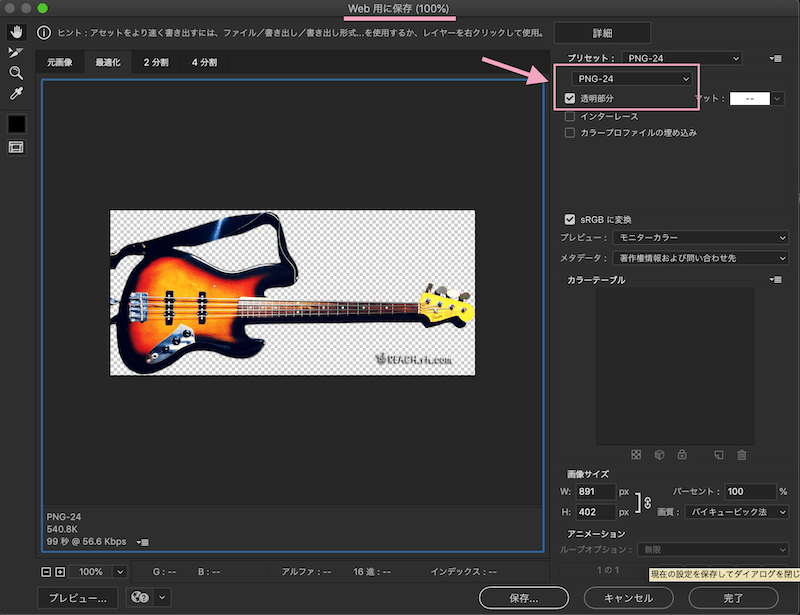Uncheck the 透明部分 transparency checkbox
This screenshot has height=615, width=800.
tap(570, 99)
